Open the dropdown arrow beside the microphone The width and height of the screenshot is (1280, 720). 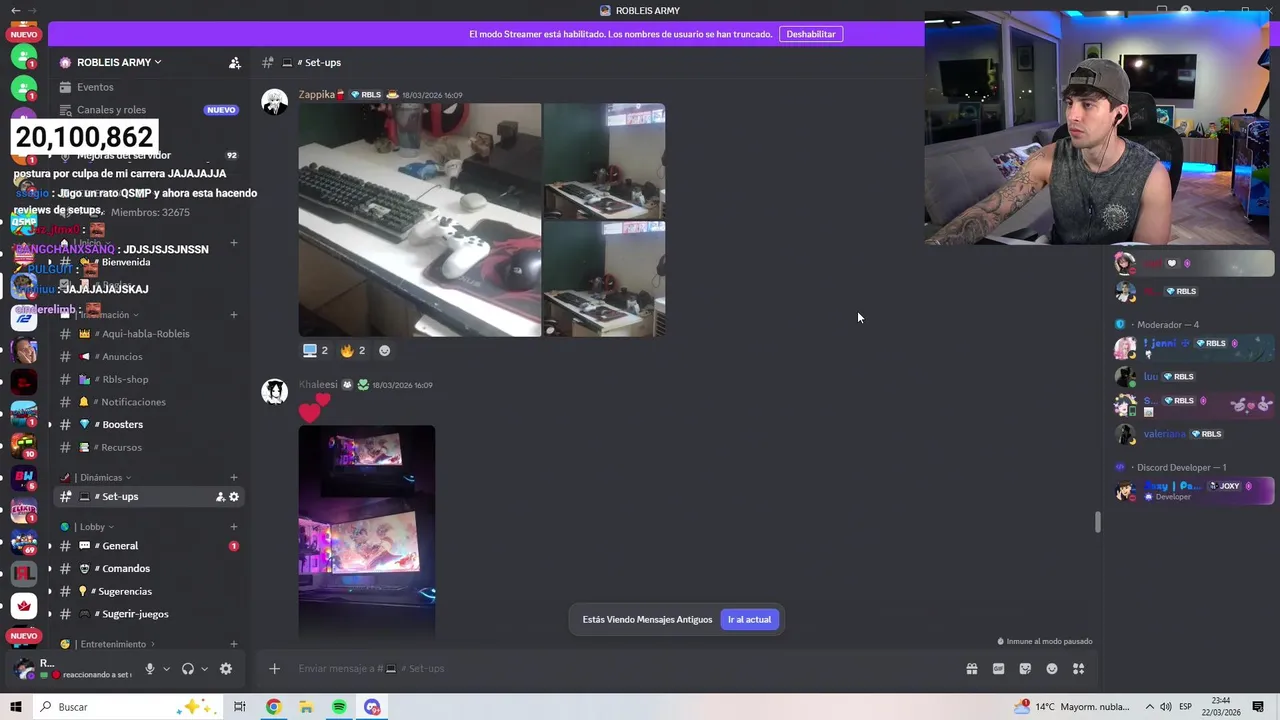(166, 669)
